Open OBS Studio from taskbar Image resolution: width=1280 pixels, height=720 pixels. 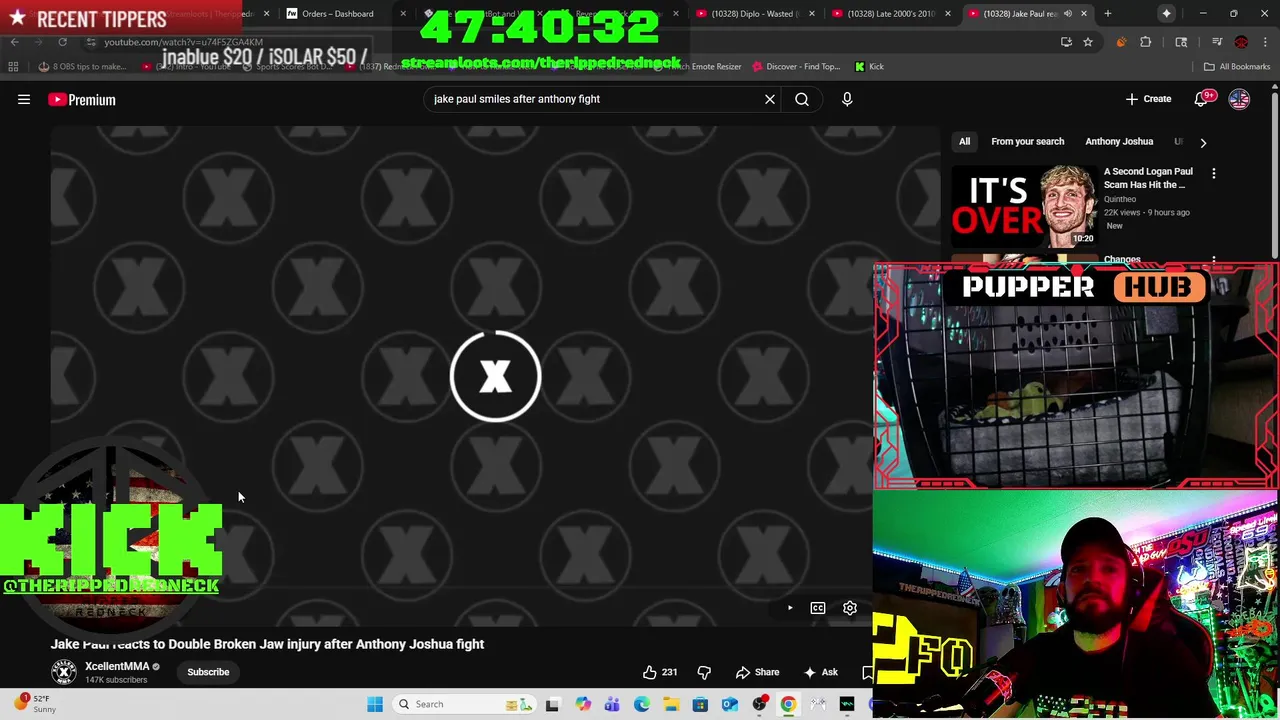tap(760, 704)
